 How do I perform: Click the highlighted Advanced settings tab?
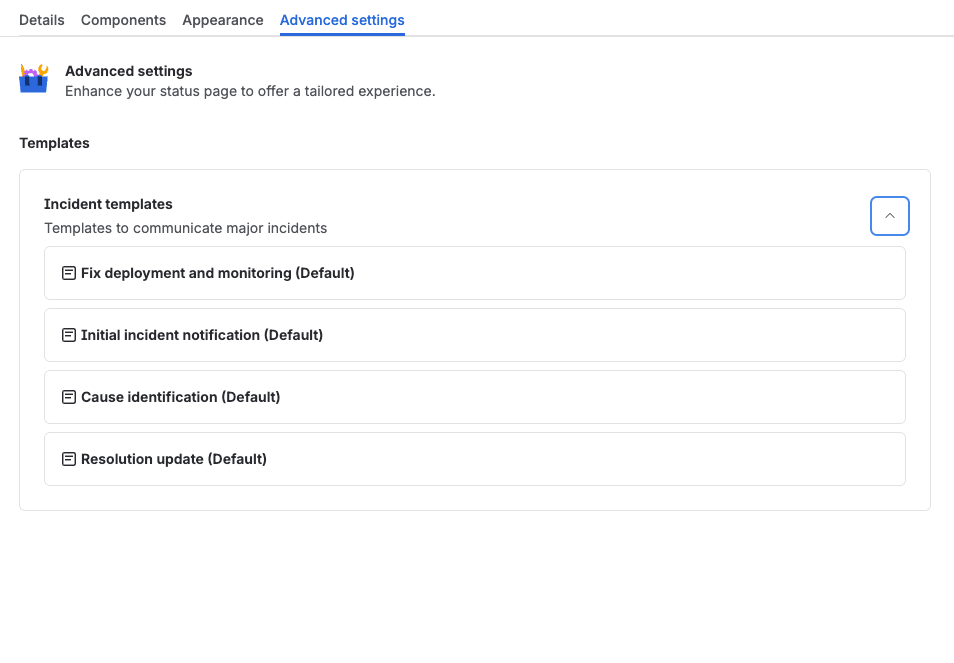coord(341,19)
